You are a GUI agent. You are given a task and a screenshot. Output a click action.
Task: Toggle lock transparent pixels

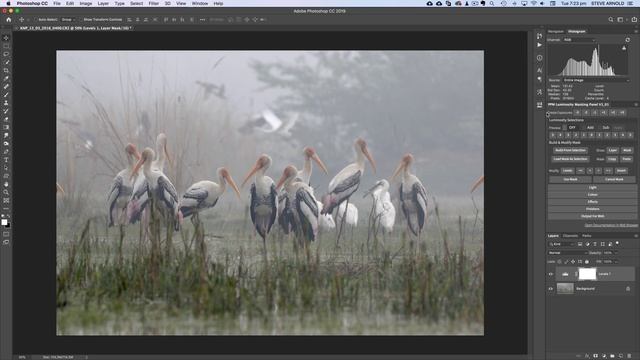560,262
